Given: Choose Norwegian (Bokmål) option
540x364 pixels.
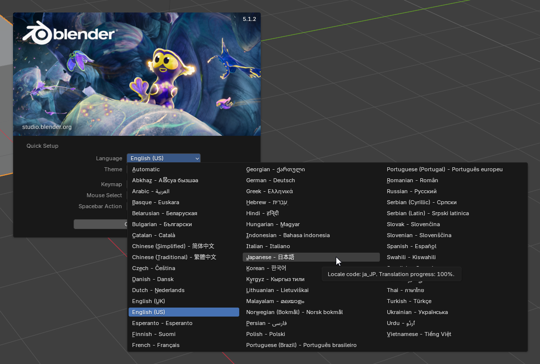Looking at the screenshot, I should [311, 312].
